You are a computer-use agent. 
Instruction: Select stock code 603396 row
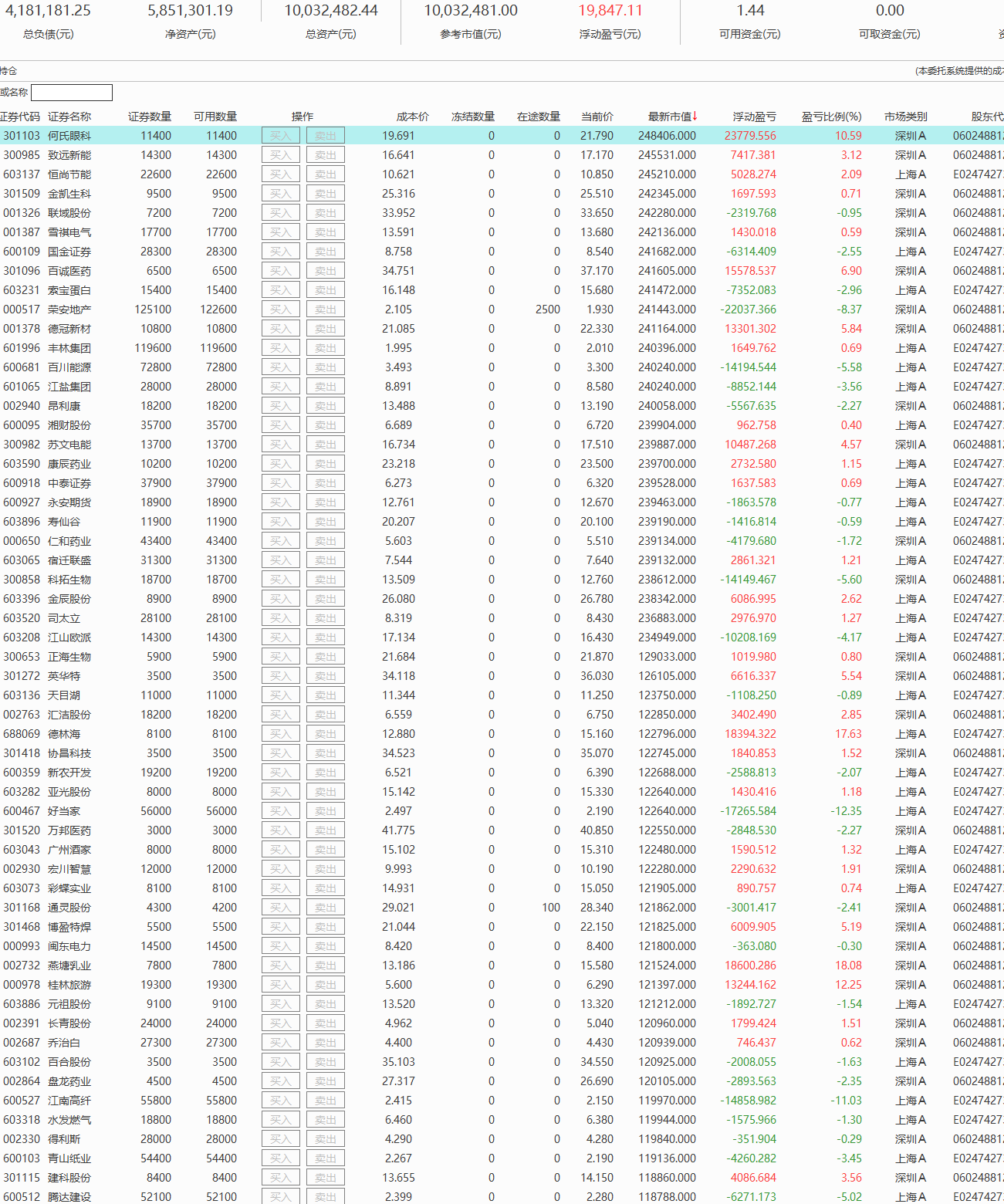tap(22, 599)
